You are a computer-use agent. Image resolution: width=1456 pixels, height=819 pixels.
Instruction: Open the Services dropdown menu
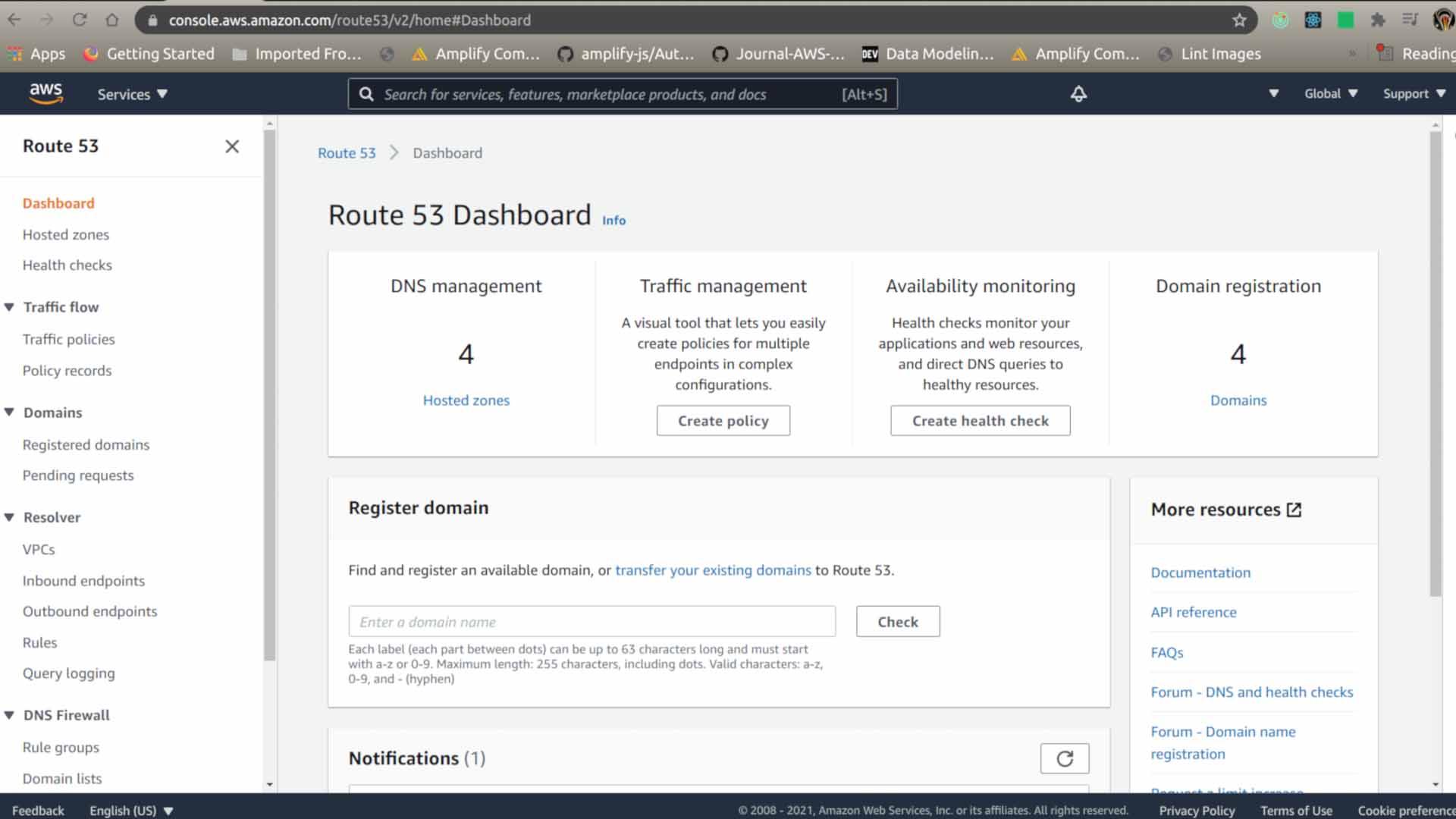[132, 94]
